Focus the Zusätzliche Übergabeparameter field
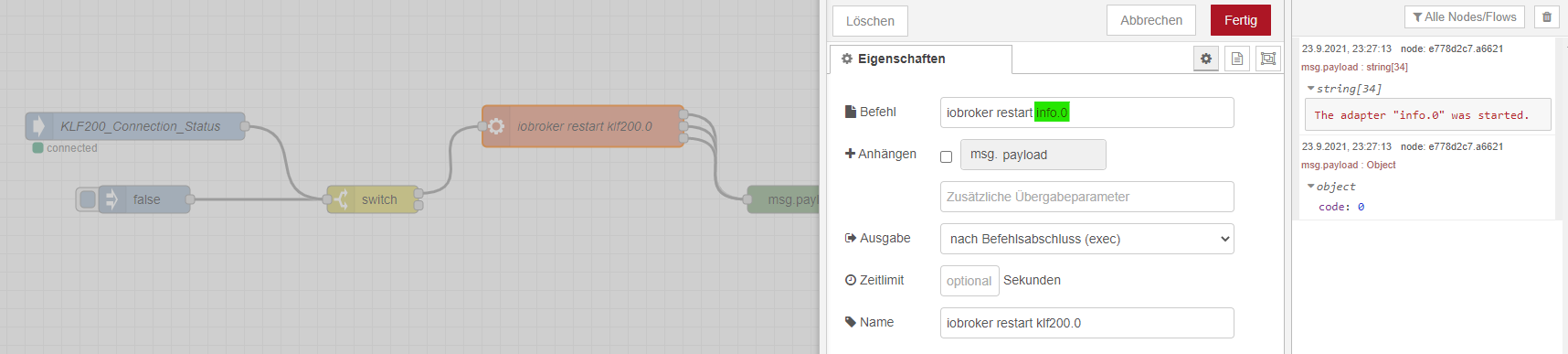Viewport: 1568px width, 354px height. point(1087,197)
